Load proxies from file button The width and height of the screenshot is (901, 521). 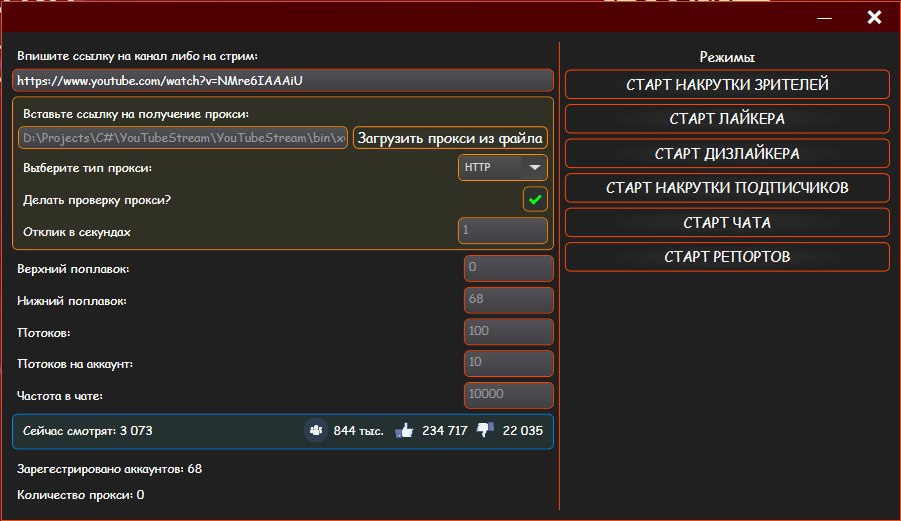(x=450, y=138)
